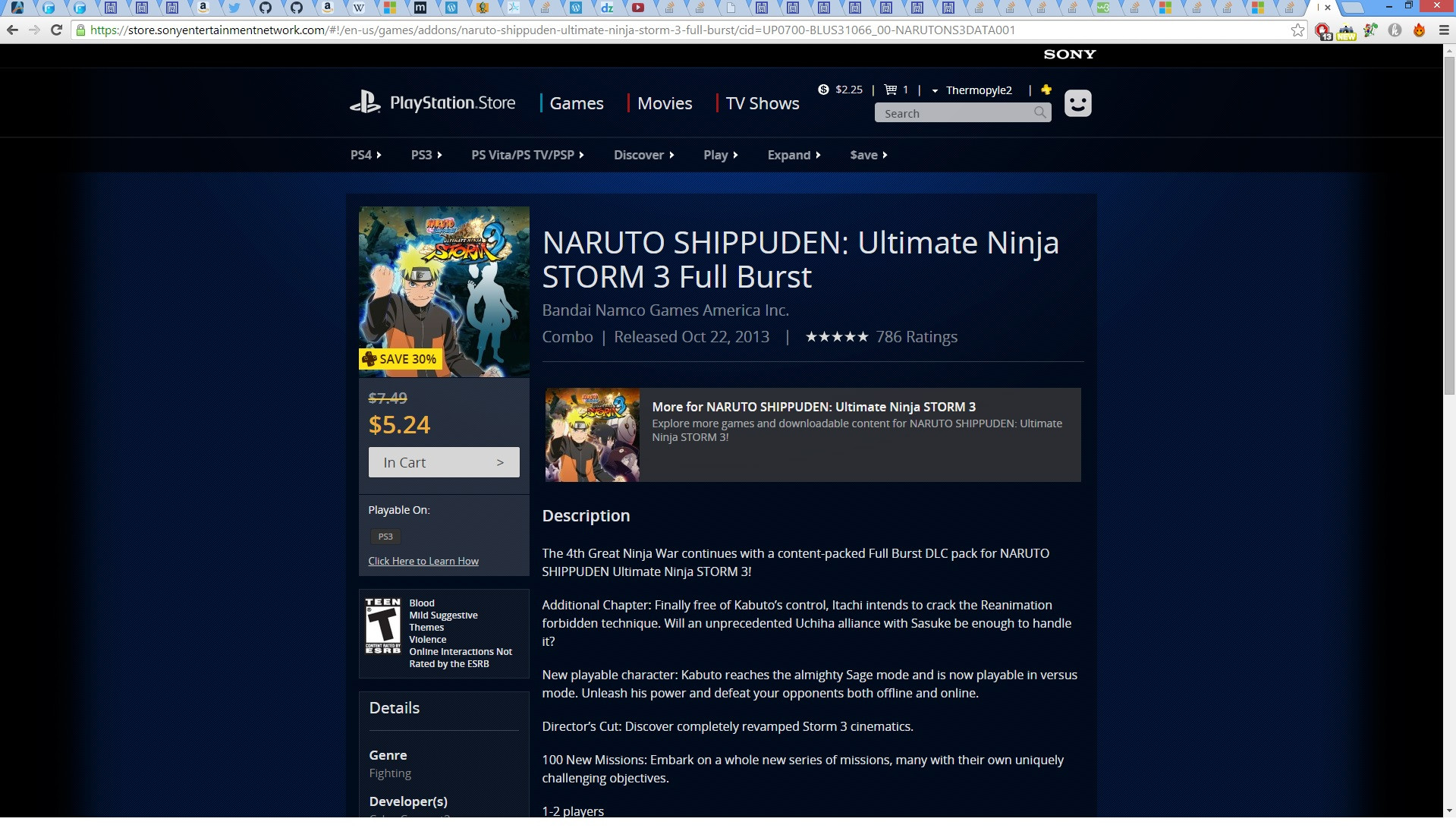Click the PlayStation Store logo
The height and width of the screenshot is (828, 1456).
[x=432, y=102]
